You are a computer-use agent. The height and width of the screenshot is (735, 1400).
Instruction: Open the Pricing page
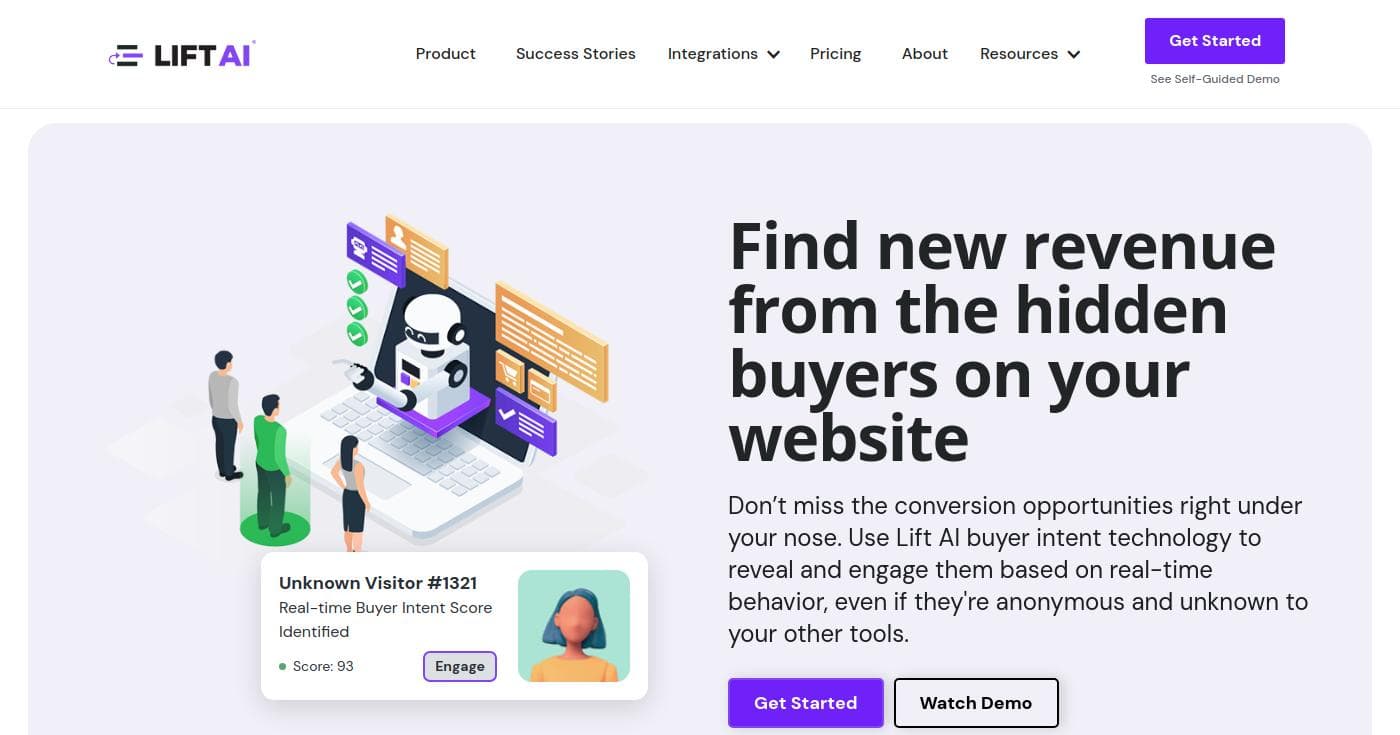835,54
